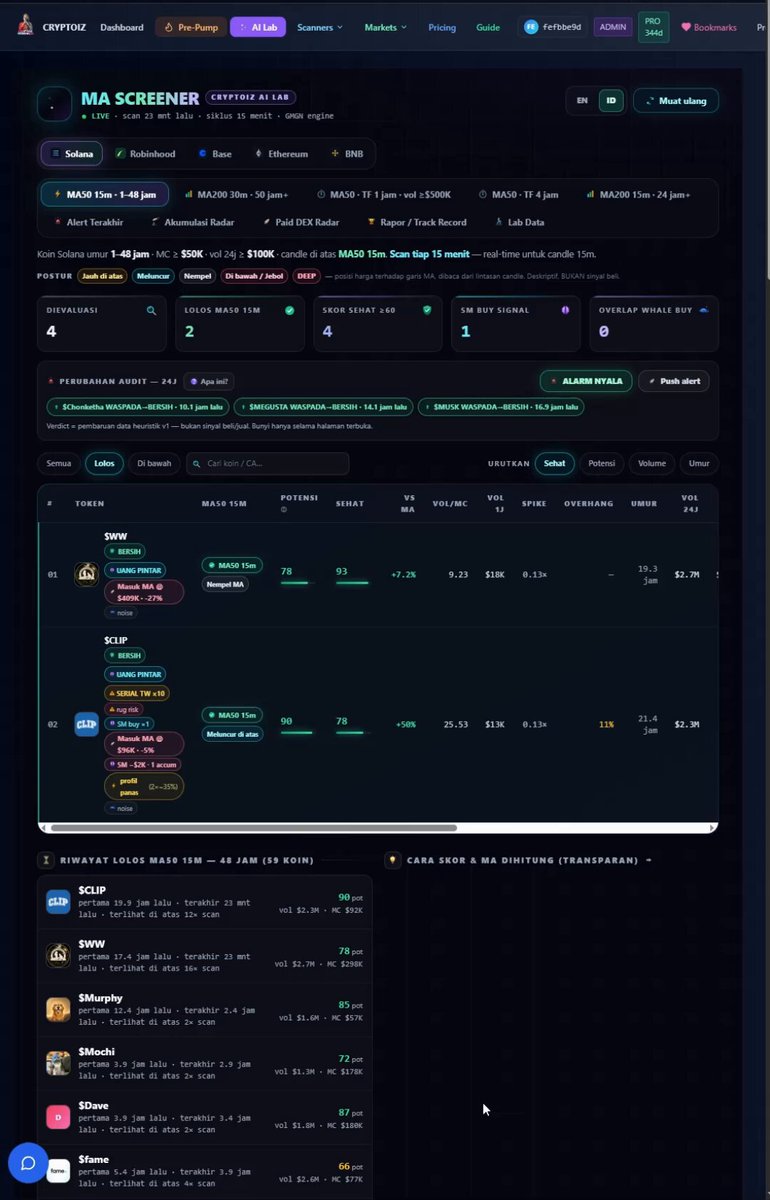Image resolution: width=770 pixels, height=1200 pixels.
Task: Click $MEGUSTA WASPADA→BERSIH audit chip
Action: (324, 407)
